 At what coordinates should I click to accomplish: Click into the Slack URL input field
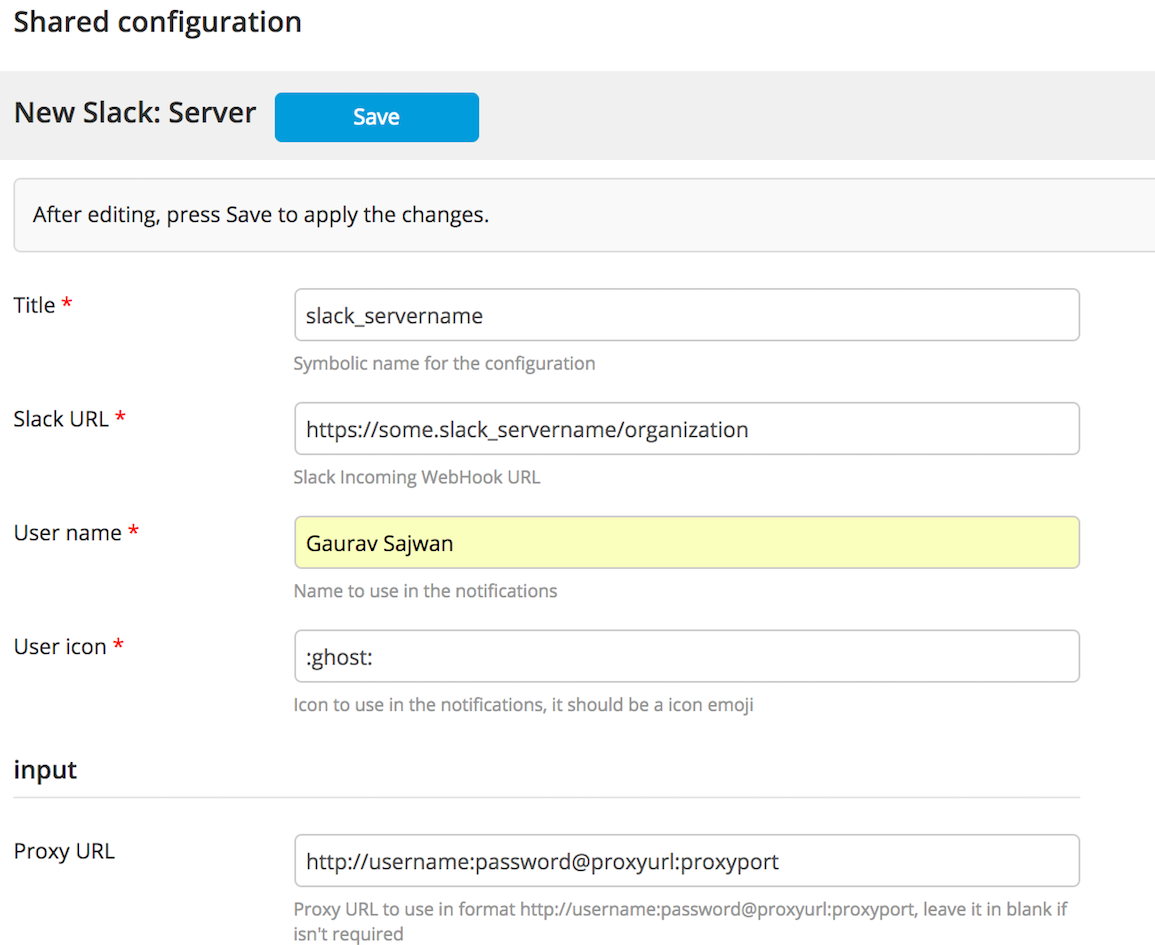686,429
